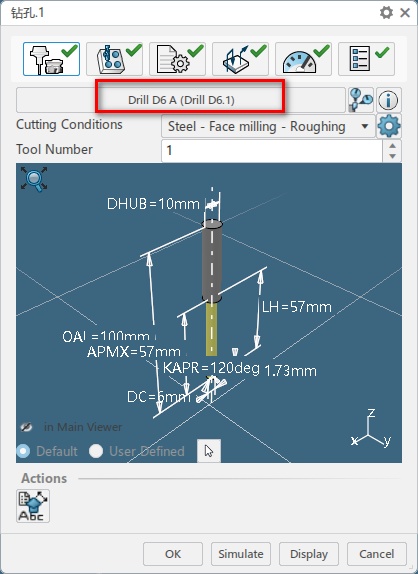
Task: Open dialog settings gear in title bar
Action: coord(386,13)
